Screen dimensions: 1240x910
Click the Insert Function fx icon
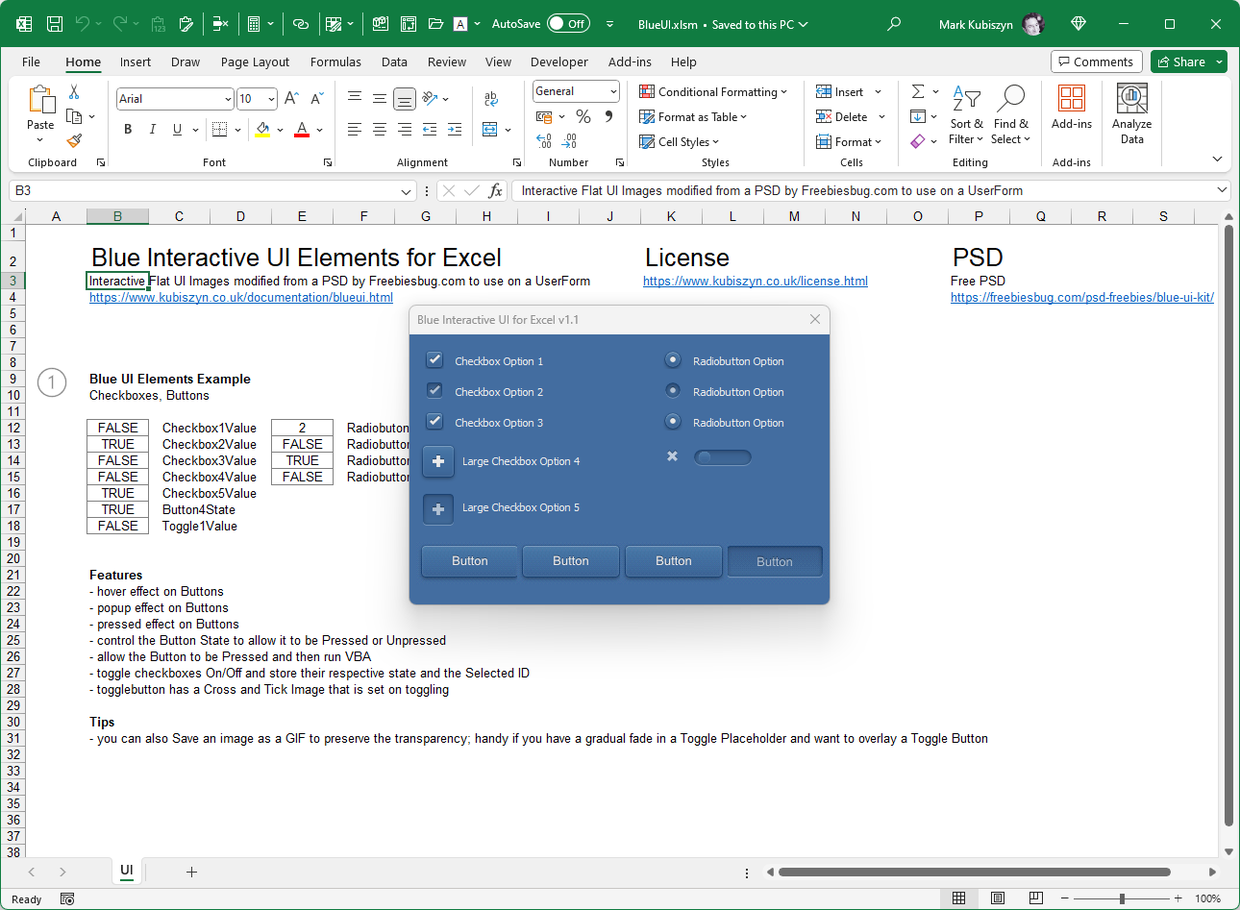pos(495,190)
